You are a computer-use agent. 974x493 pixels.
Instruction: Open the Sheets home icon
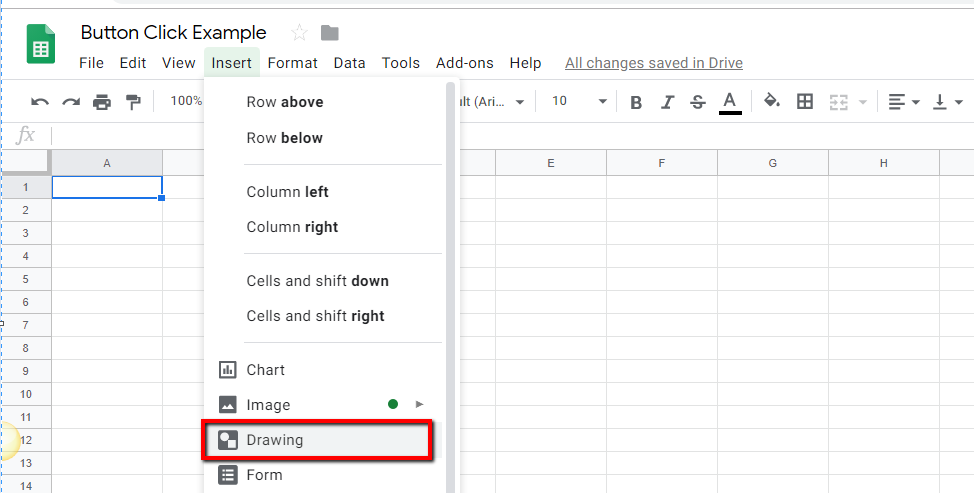pyautogui.click(x=41, y=46)
